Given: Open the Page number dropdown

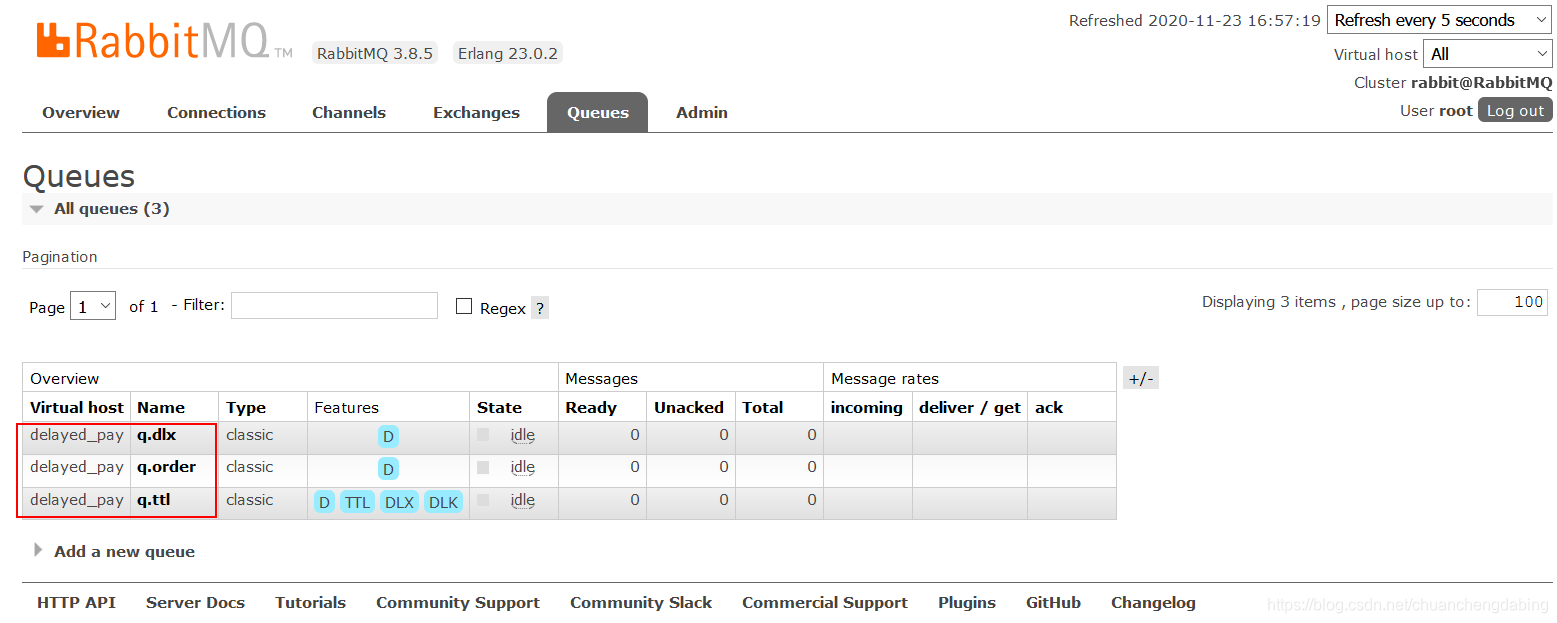Looking at the screenshot, I should (x=93, y=307).
